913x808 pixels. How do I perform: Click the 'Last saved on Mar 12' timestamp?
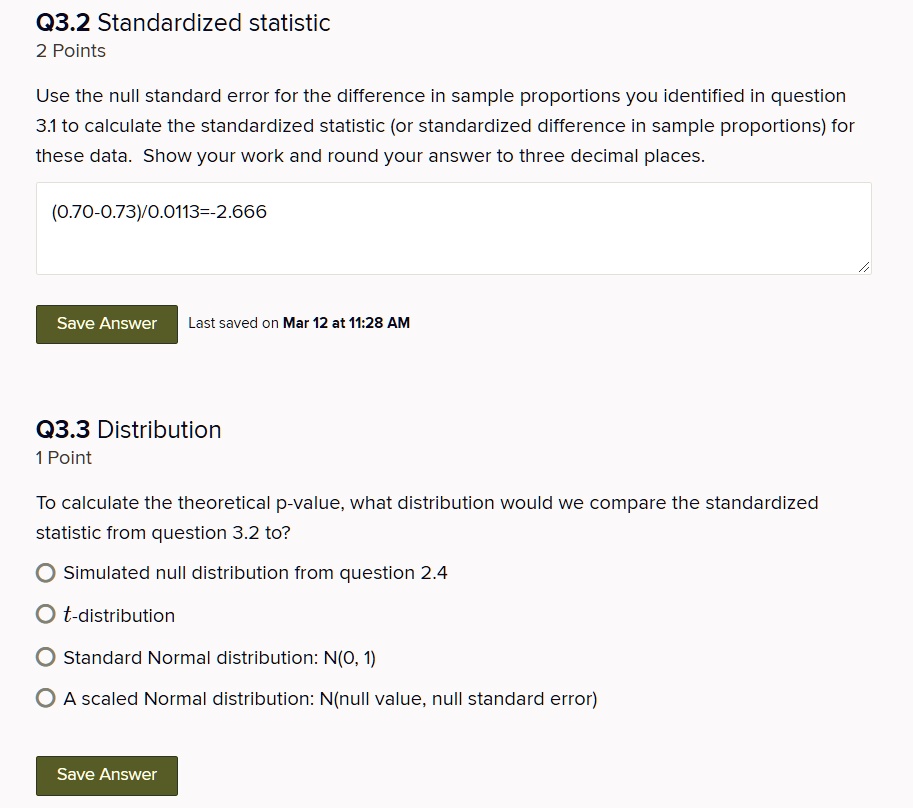click(299, 323)
